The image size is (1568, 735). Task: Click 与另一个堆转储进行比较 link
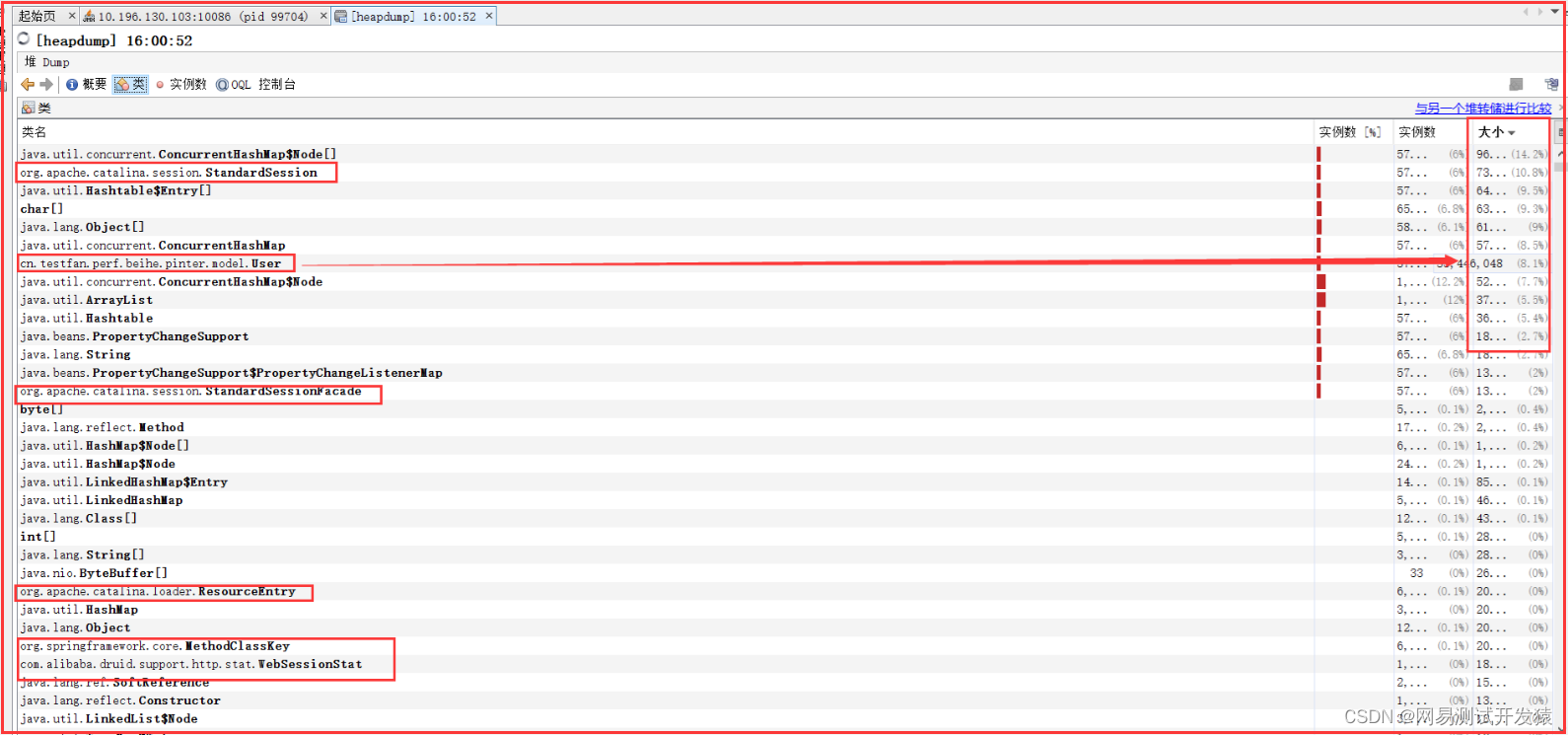click(x=1483, y=109)
